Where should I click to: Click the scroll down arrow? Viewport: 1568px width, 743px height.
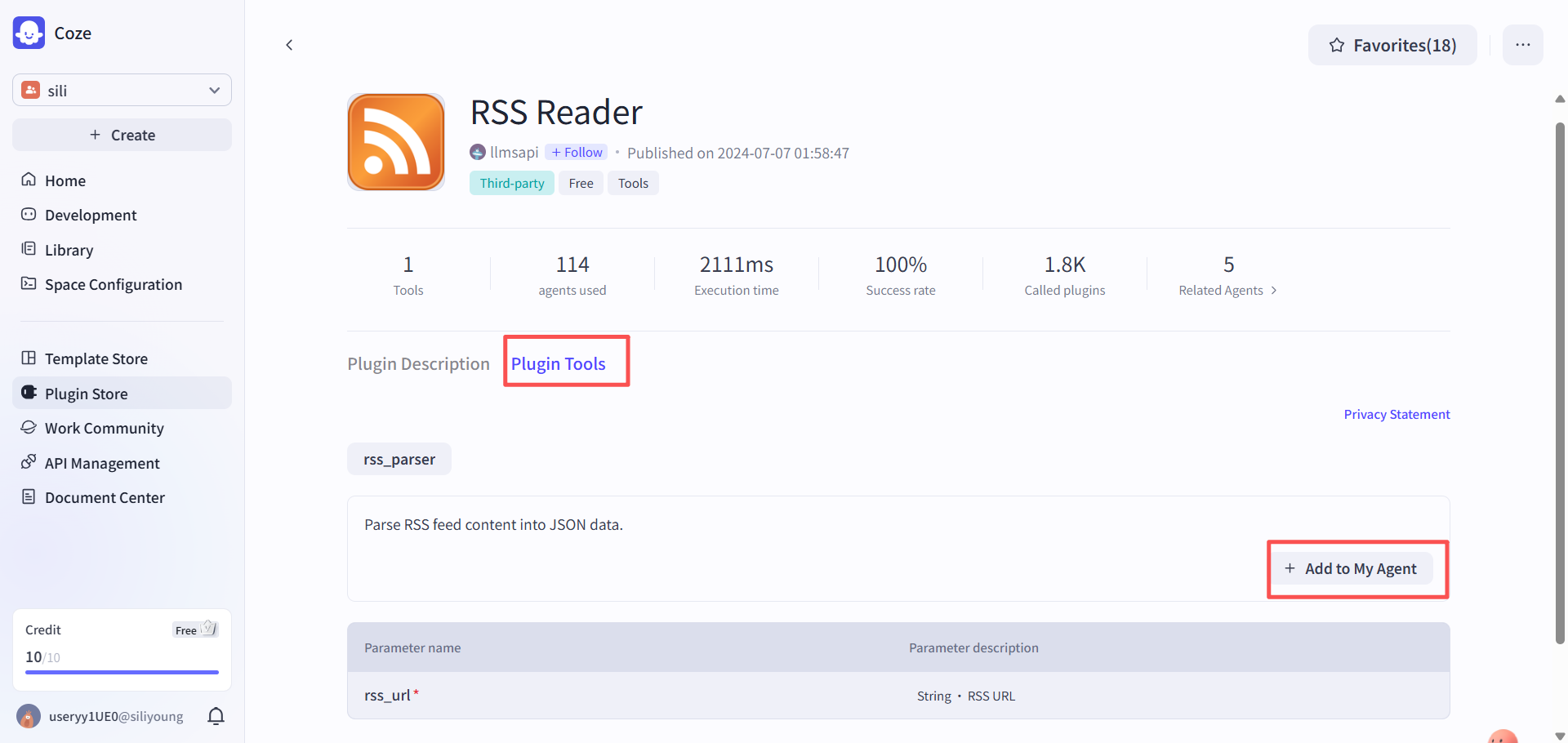pos(1560,736)
